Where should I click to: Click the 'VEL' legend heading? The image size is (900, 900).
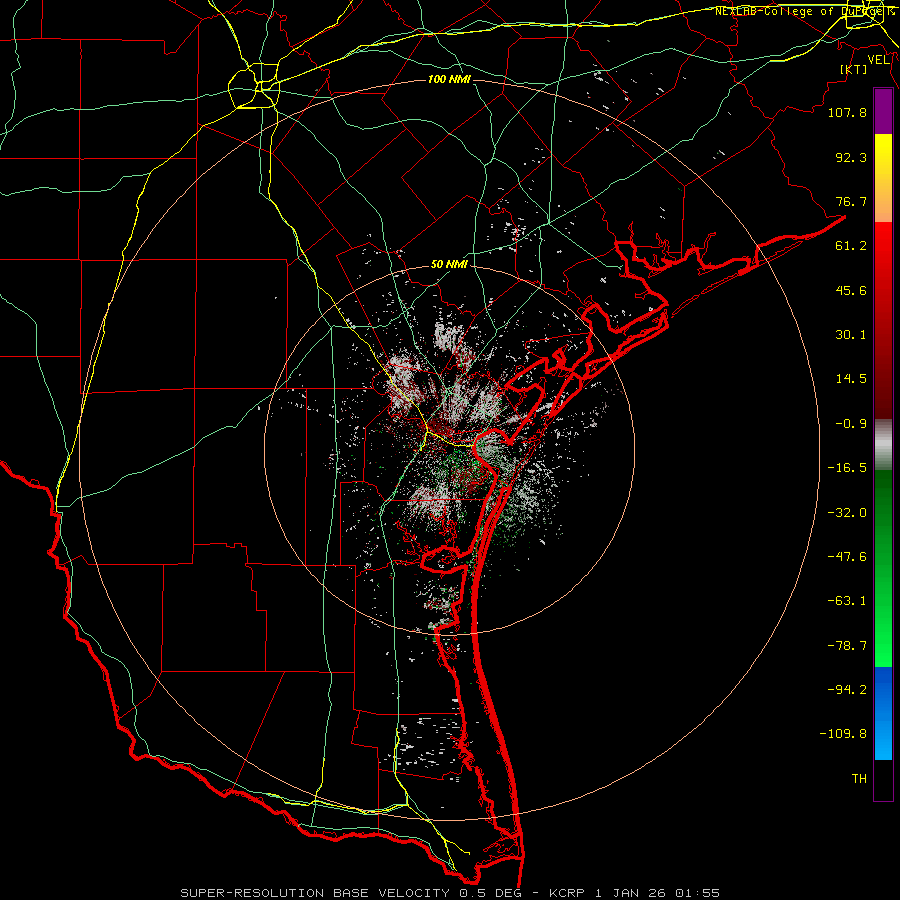click(878, 60)
